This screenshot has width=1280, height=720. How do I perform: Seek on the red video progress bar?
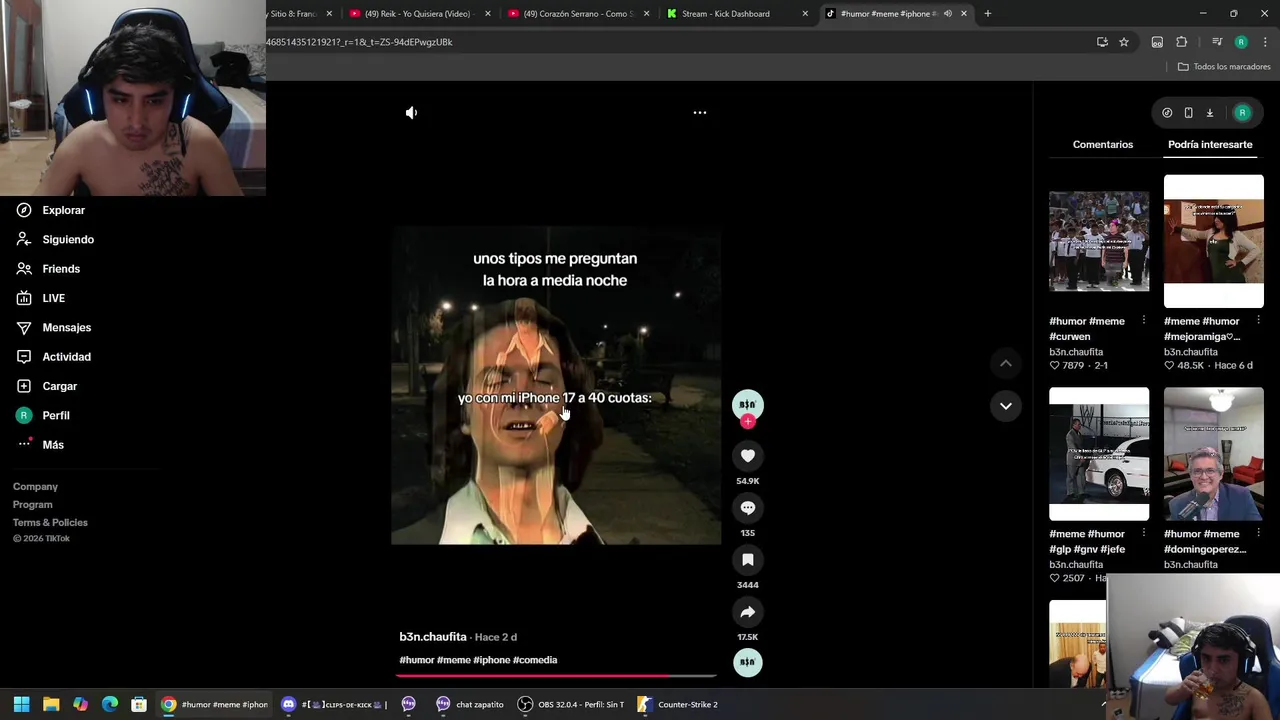pos(556,676)
